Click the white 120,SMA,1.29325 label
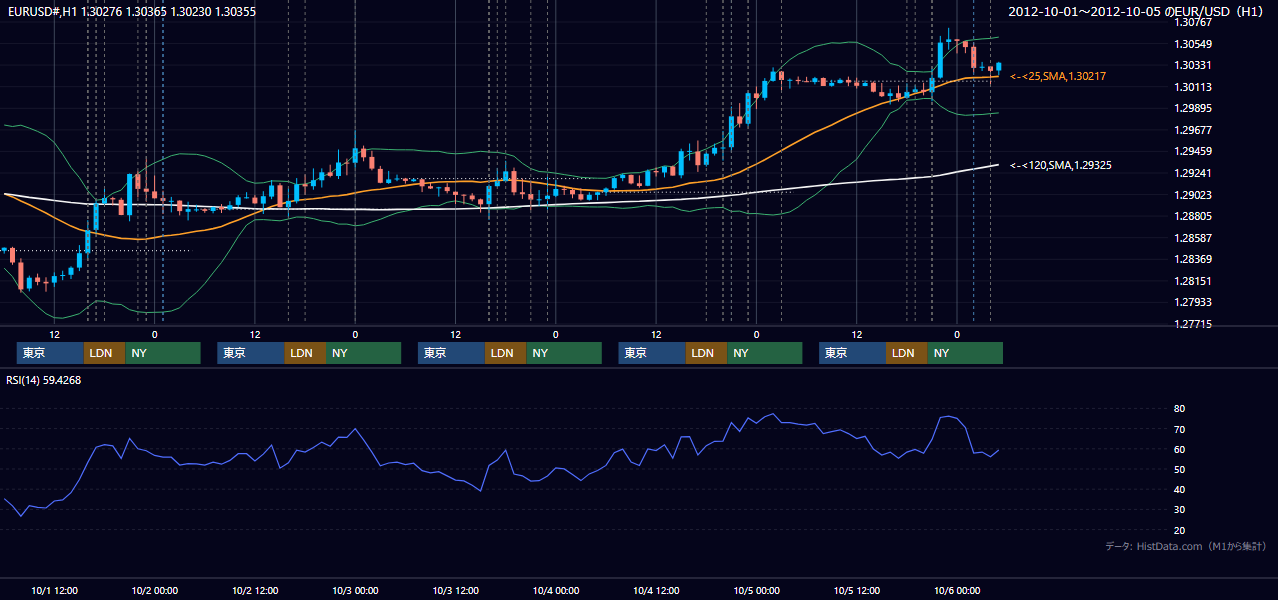Viewport: 1278px width, 600px height. point(1061,165)
